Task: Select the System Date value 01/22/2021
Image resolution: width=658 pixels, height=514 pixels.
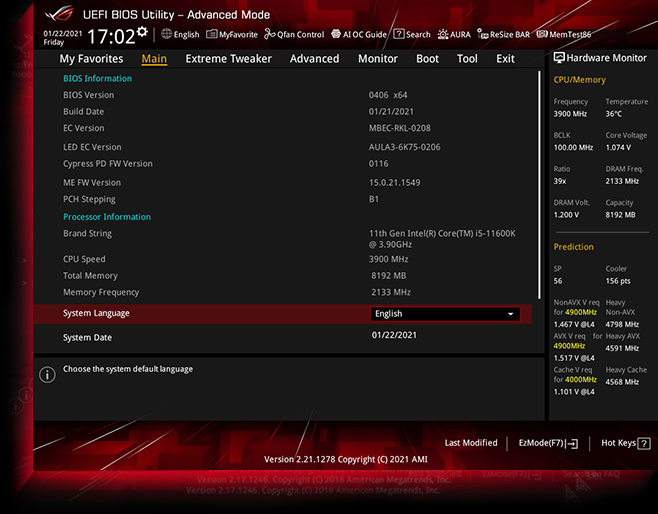Action: [394, 335]
